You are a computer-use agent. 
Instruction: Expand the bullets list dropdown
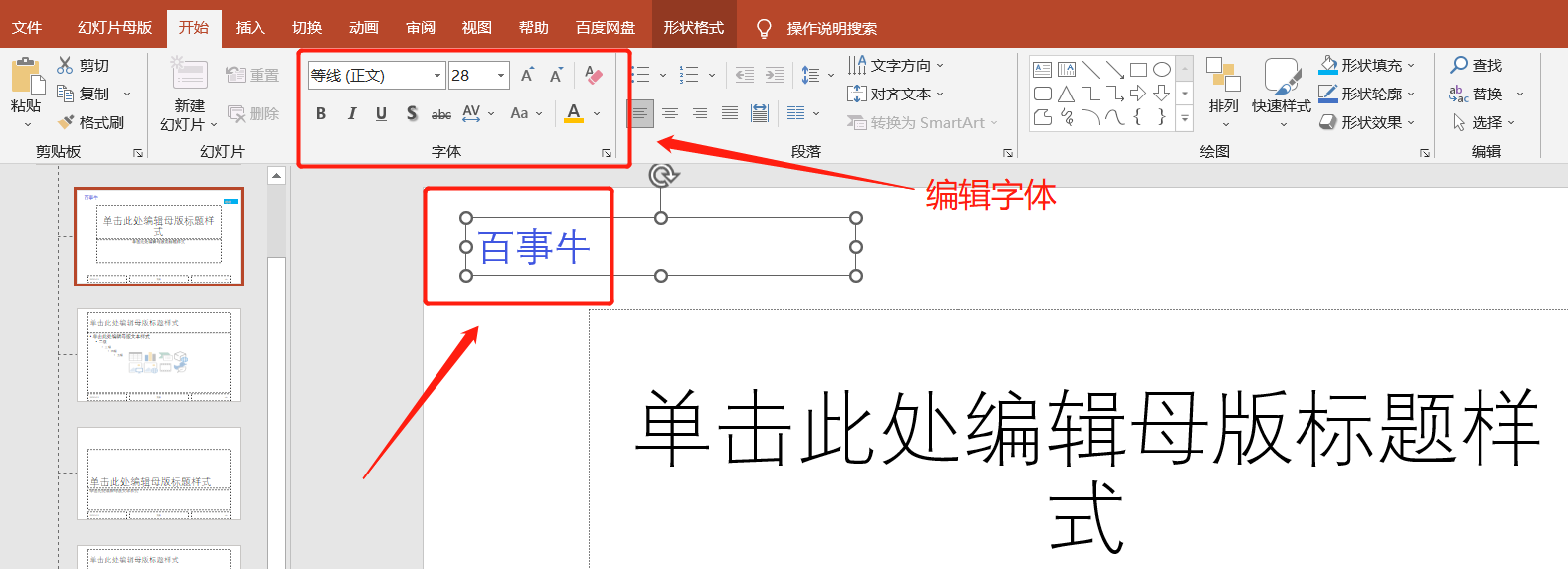tap(663, 75)
